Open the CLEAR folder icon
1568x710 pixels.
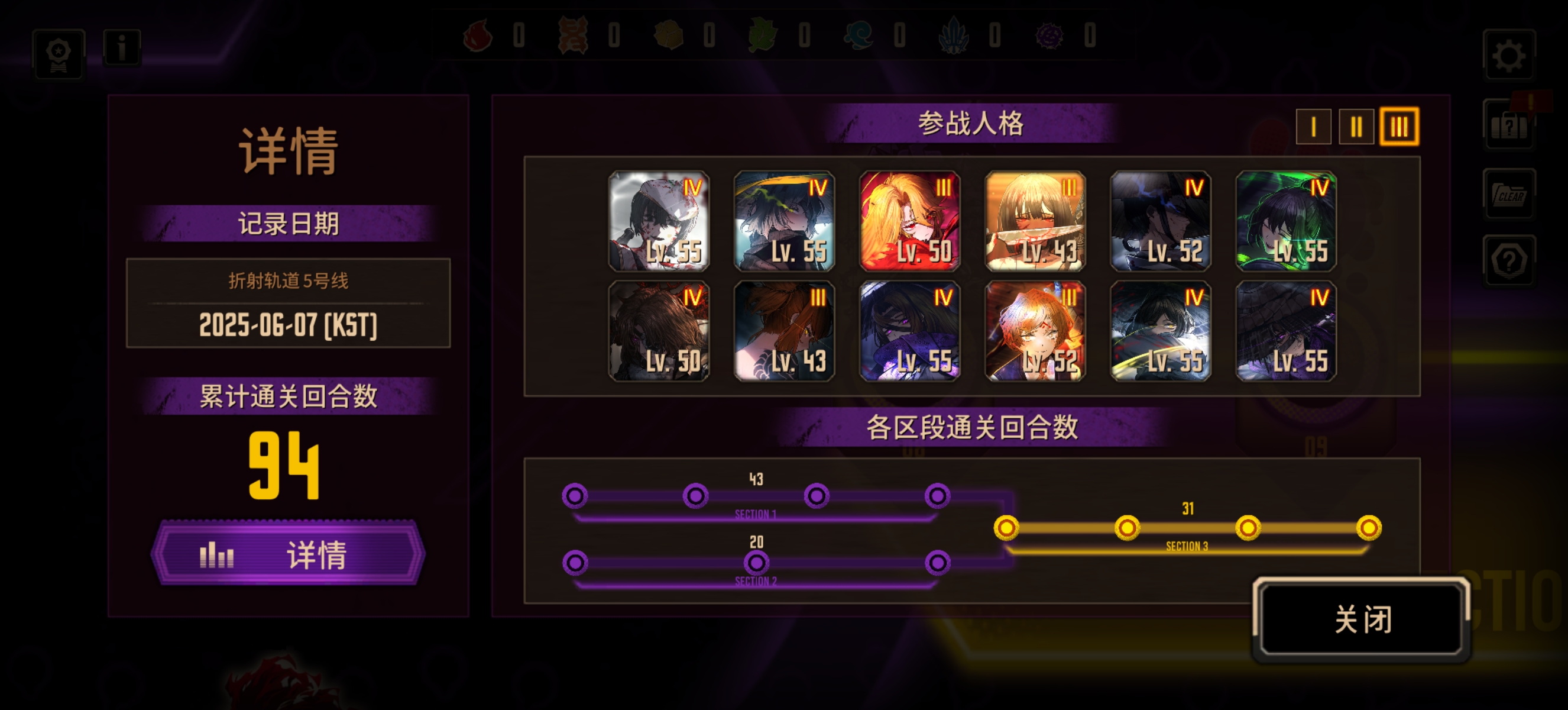pyautogui.click(x=1508, y=194)
